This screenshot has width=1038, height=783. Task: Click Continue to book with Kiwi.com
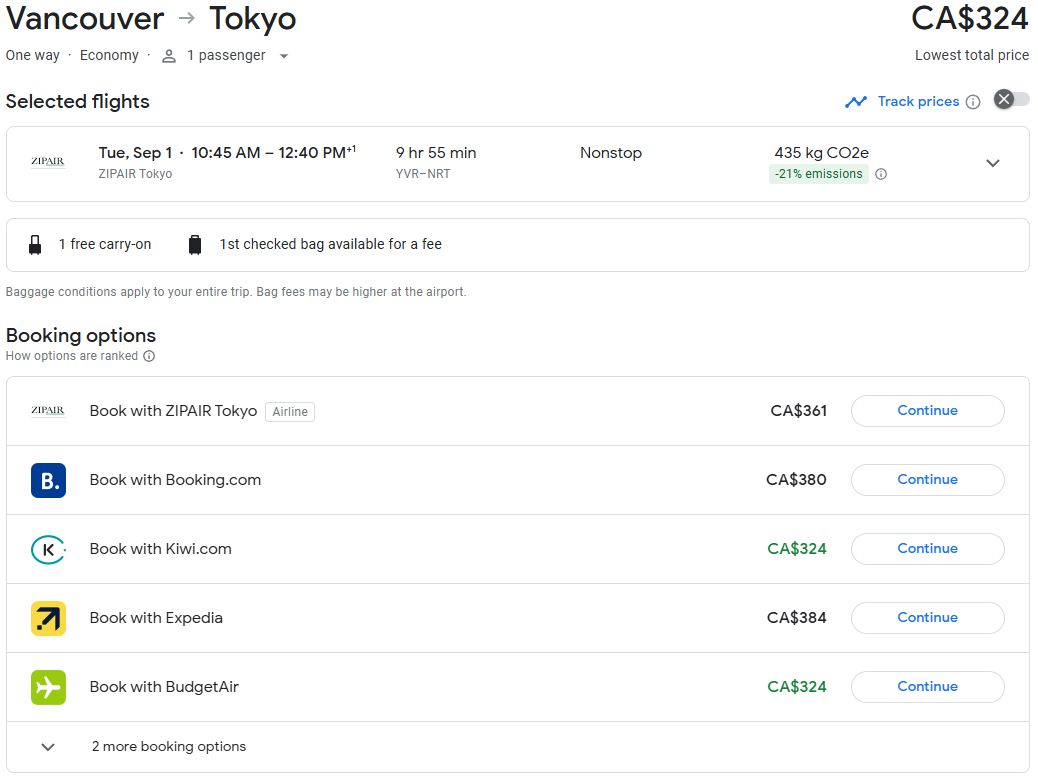tap(927, 548)
